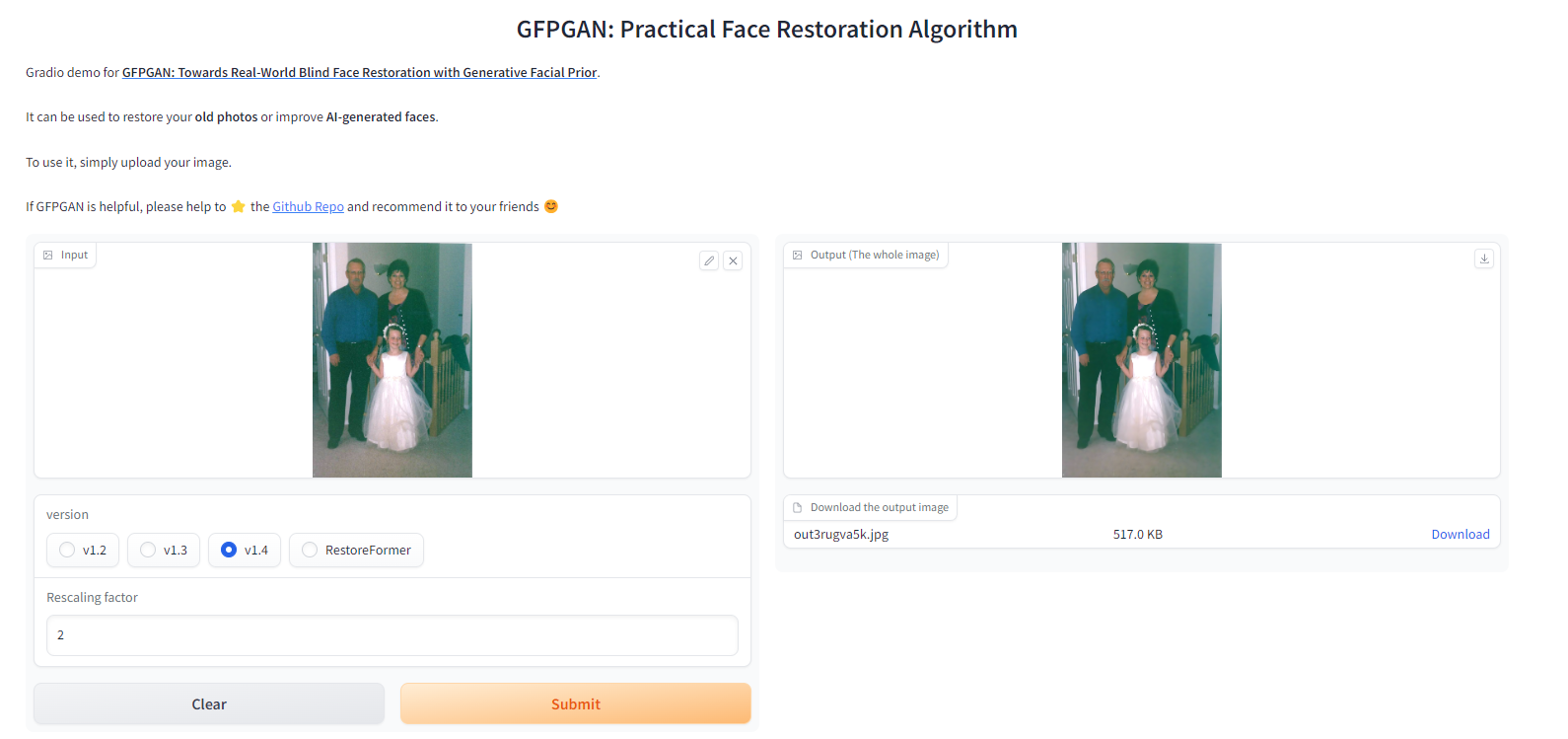The width and height of the screenshot is (1568, 739).
Task: Click the out3rugva5k.jpg file name
Action: tap(841, 534)
